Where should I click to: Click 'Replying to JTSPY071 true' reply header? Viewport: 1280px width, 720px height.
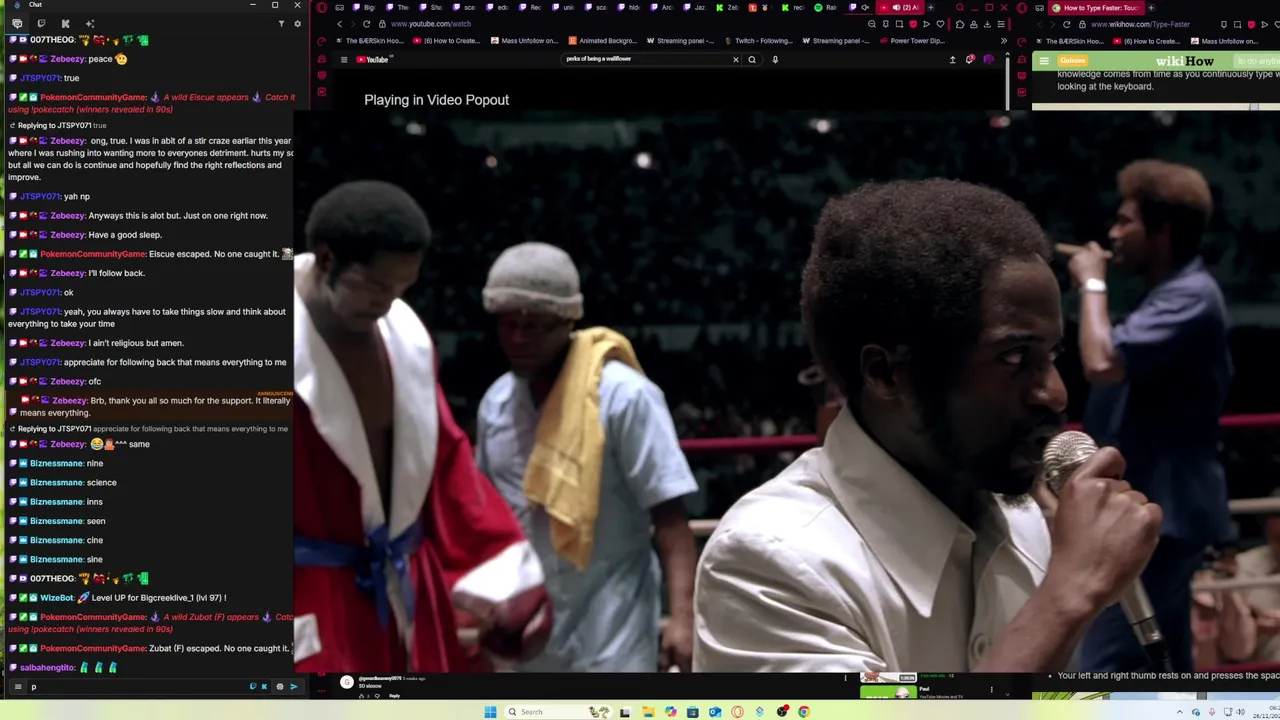(x=58, y=126)
